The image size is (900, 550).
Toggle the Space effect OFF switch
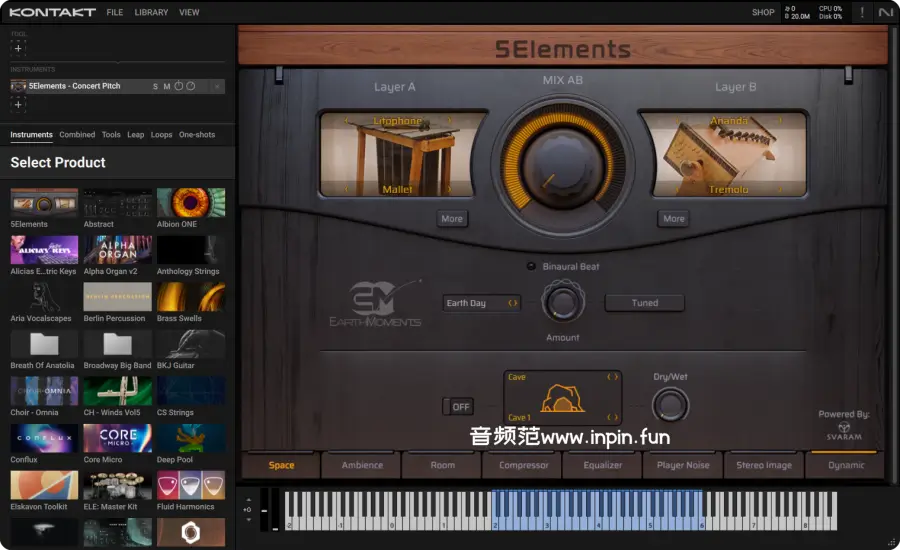tap(460, 407)
